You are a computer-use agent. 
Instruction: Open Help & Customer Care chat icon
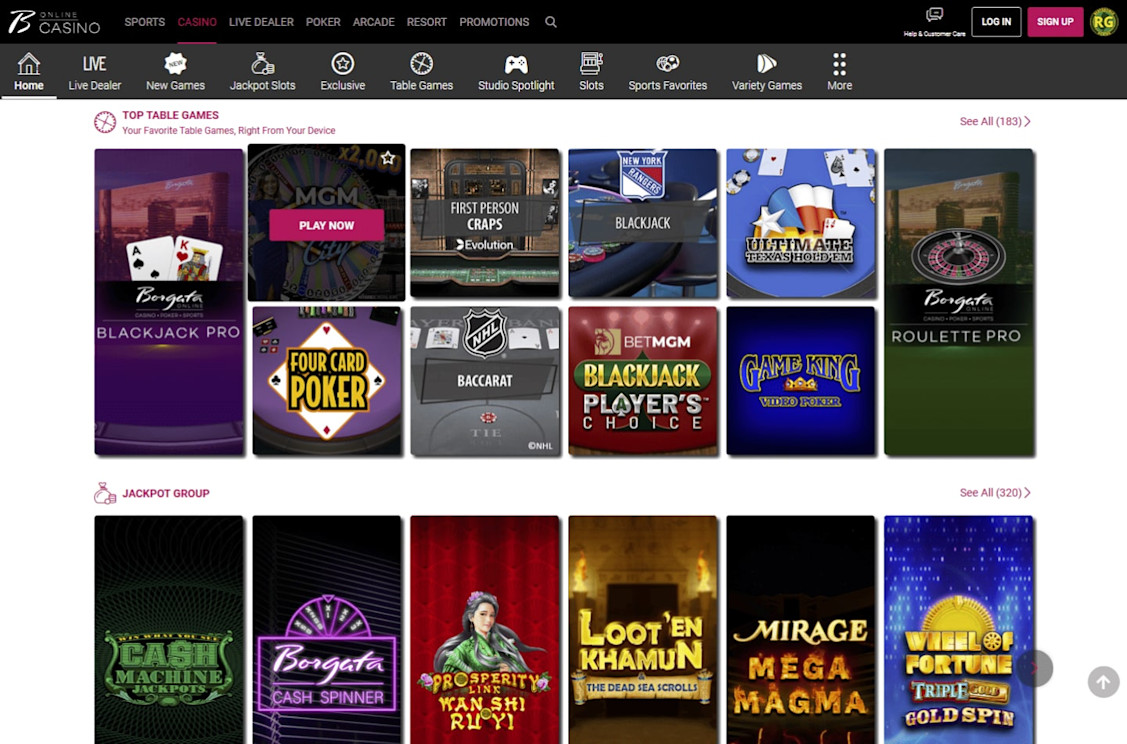click(934, 15)
